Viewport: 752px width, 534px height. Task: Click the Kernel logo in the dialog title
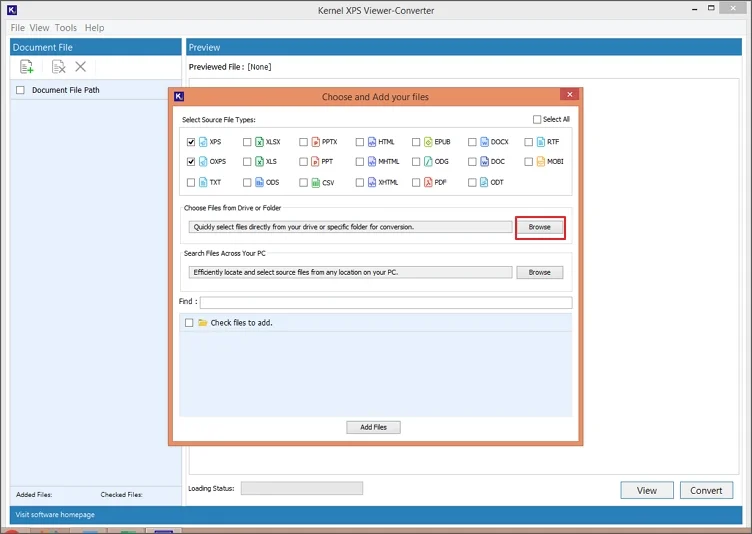(179, 96)
